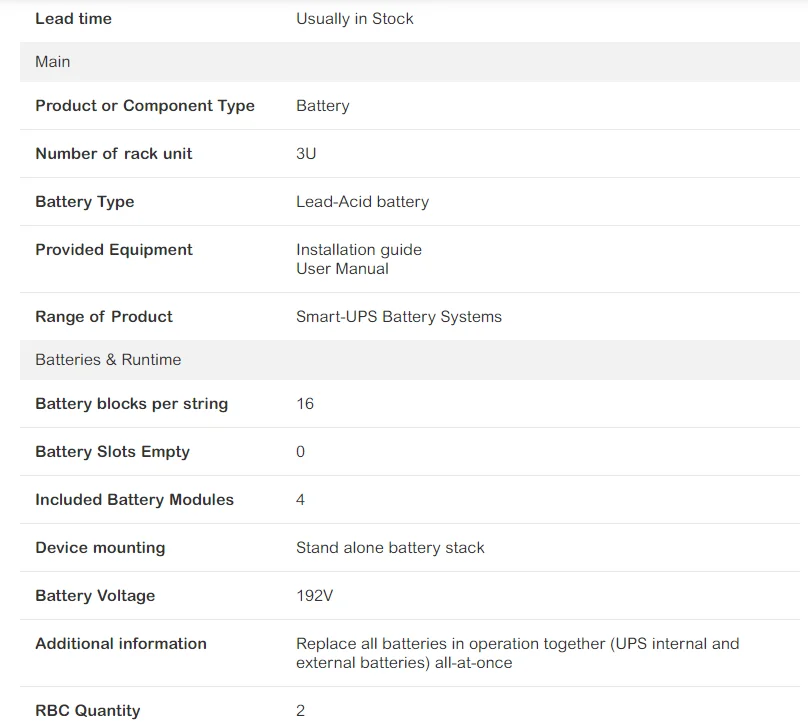Click the Lead time label
This screenshot has height=728, width=808.
click(x=73, y=19)
